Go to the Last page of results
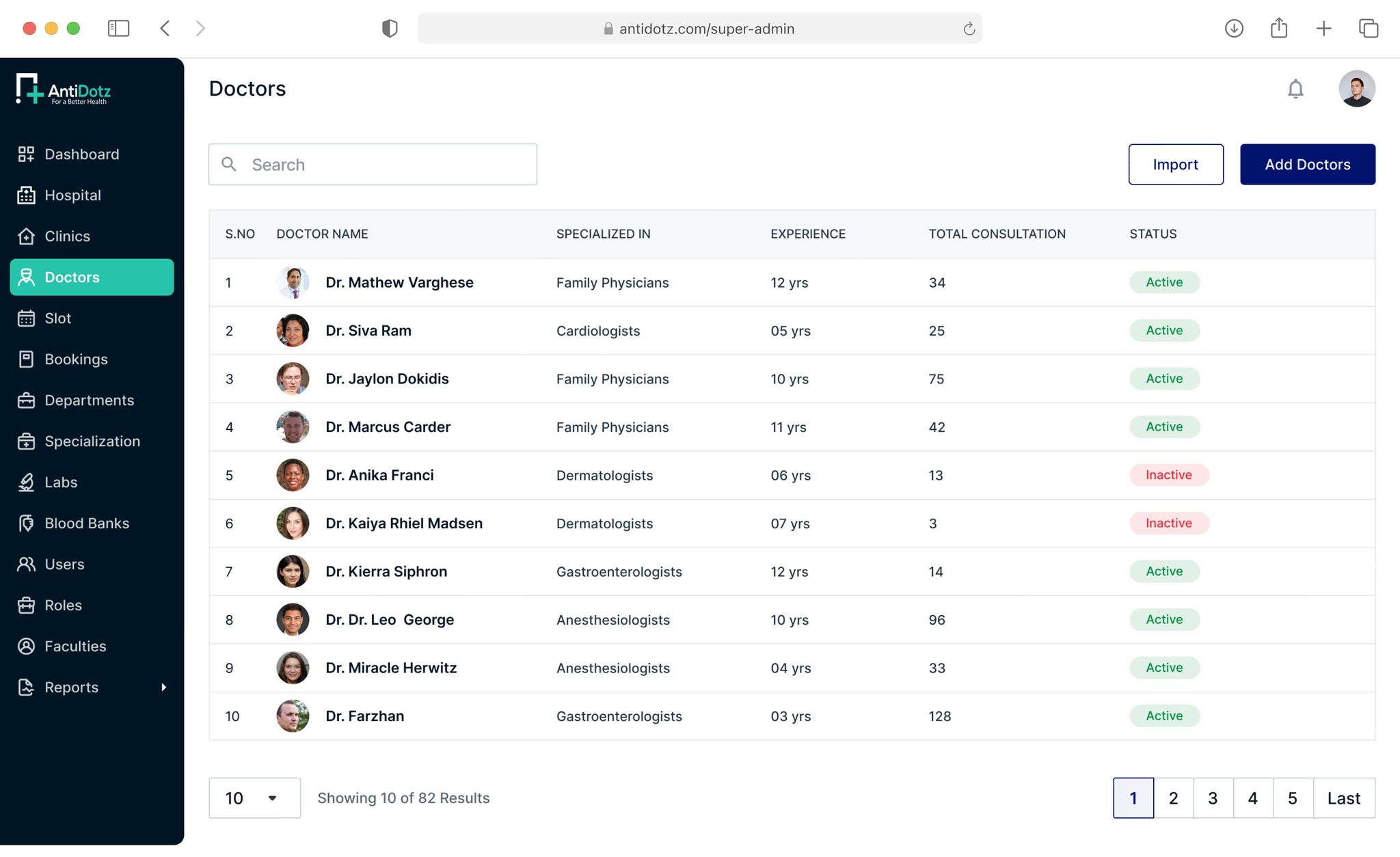This screenshot has width=1400, height=857. (x=1343, y=798)
